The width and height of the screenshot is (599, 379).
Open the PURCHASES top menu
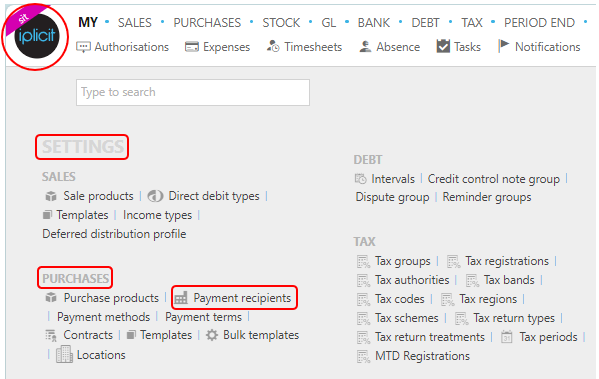207,23
